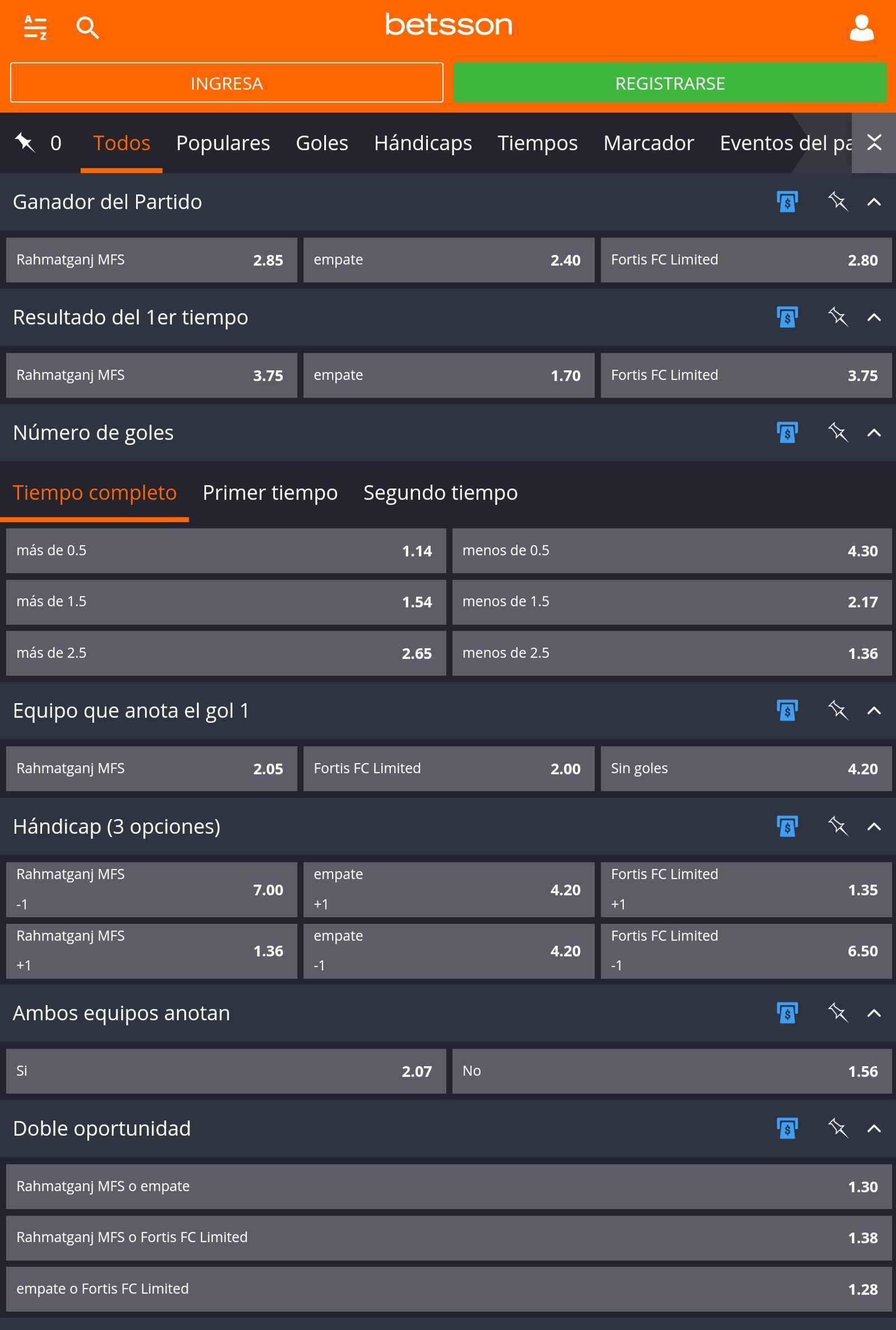Image resolution: width=896 pixels, height=1330 pixels.
Task: Pin the Doble oportunidad market
Action: (837, 1128)
